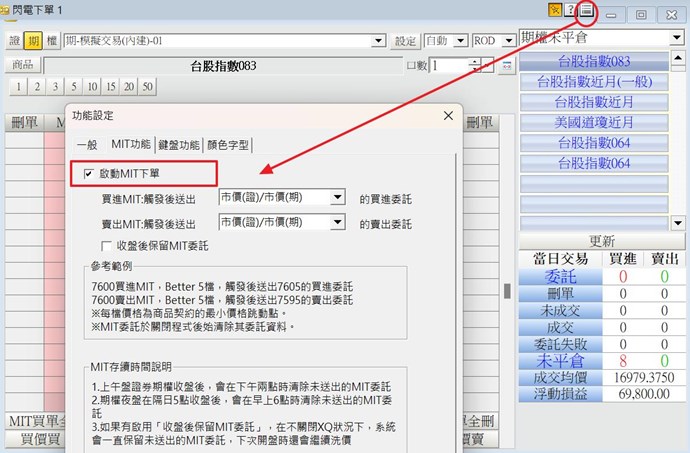Image resolution: width=690 pixels, height=453 pixels.
Task: Select the 權 options toggle button
Action: (50, 42)
